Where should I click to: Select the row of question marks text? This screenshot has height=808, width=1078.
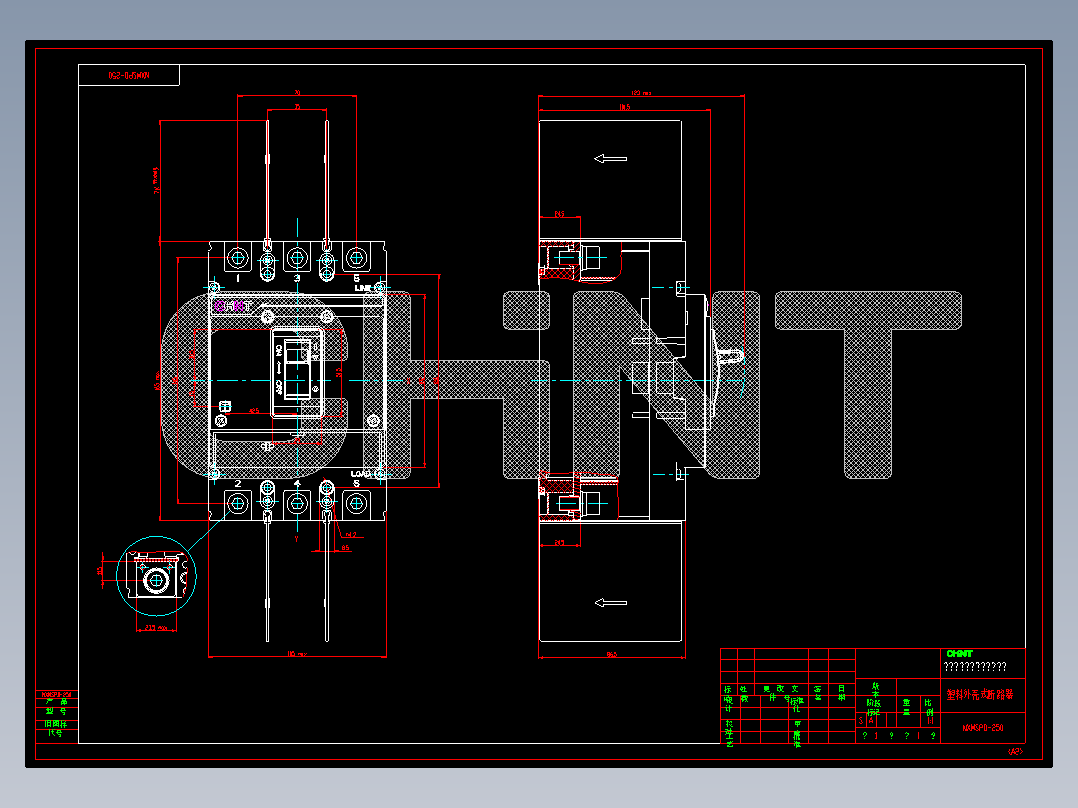tap(975, 666)
